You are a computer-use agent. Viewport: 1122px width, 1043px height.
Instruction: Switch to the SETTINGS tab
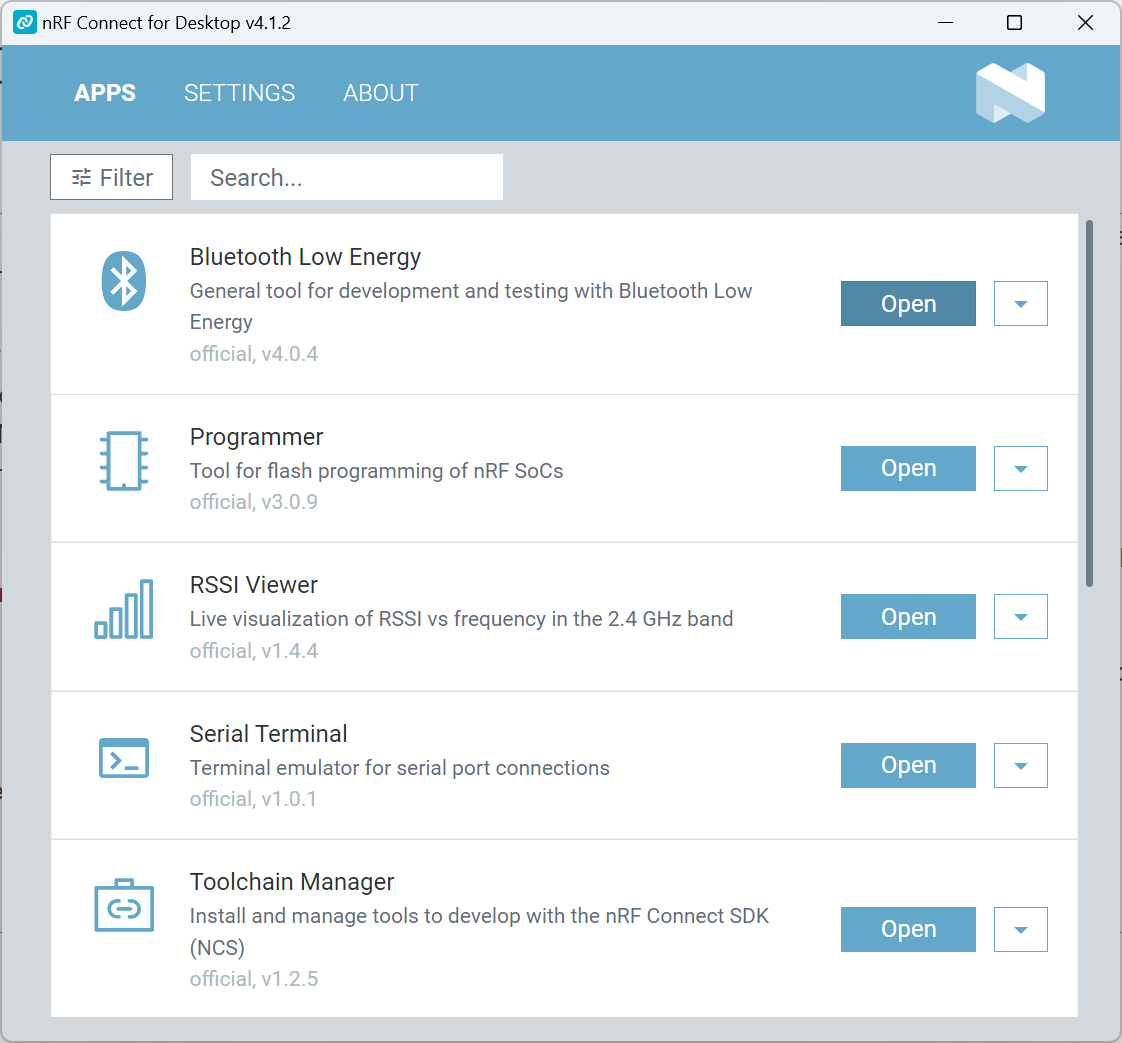point(239,93)
